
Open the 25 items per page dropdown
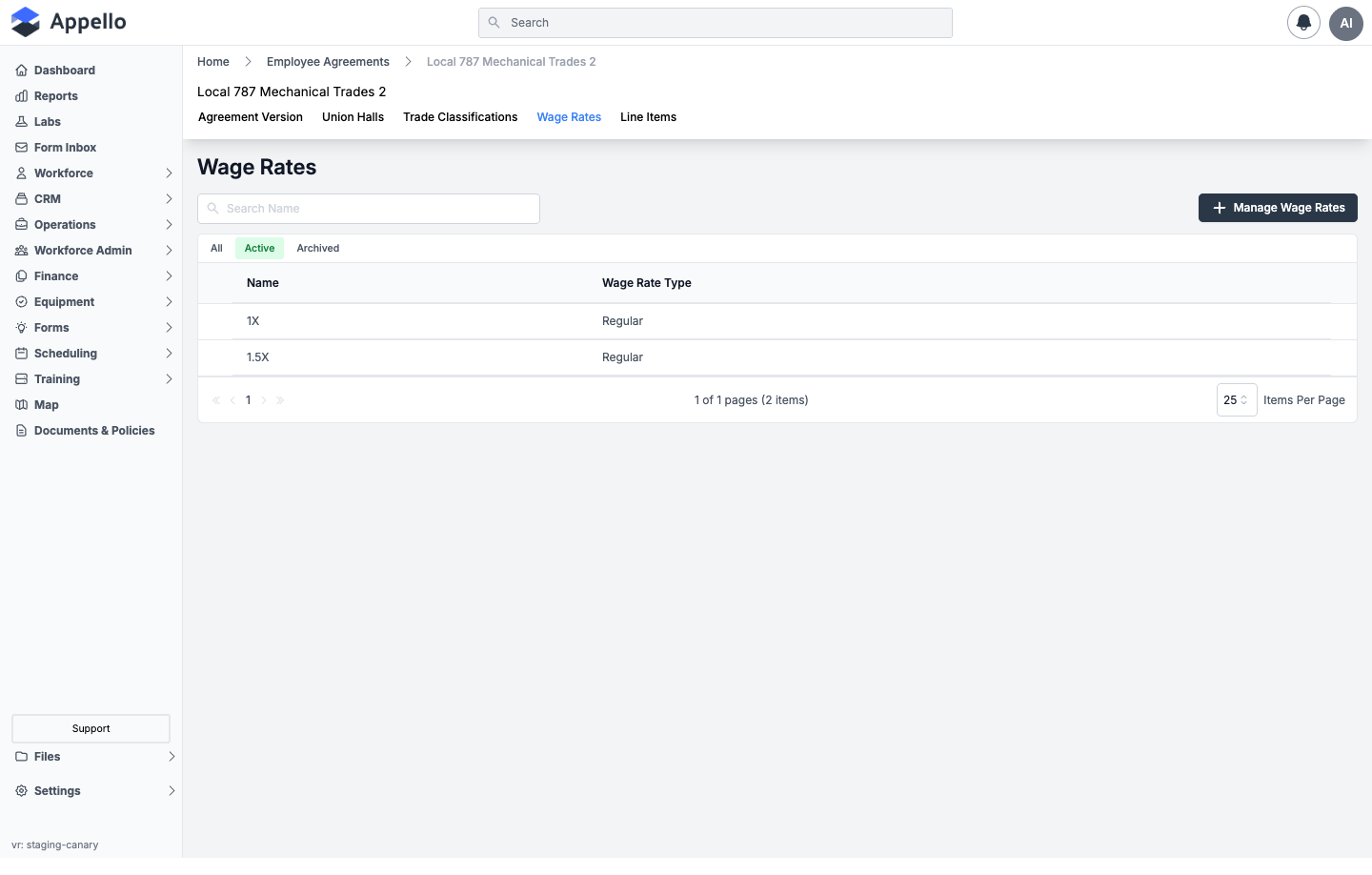(1237, 400)
